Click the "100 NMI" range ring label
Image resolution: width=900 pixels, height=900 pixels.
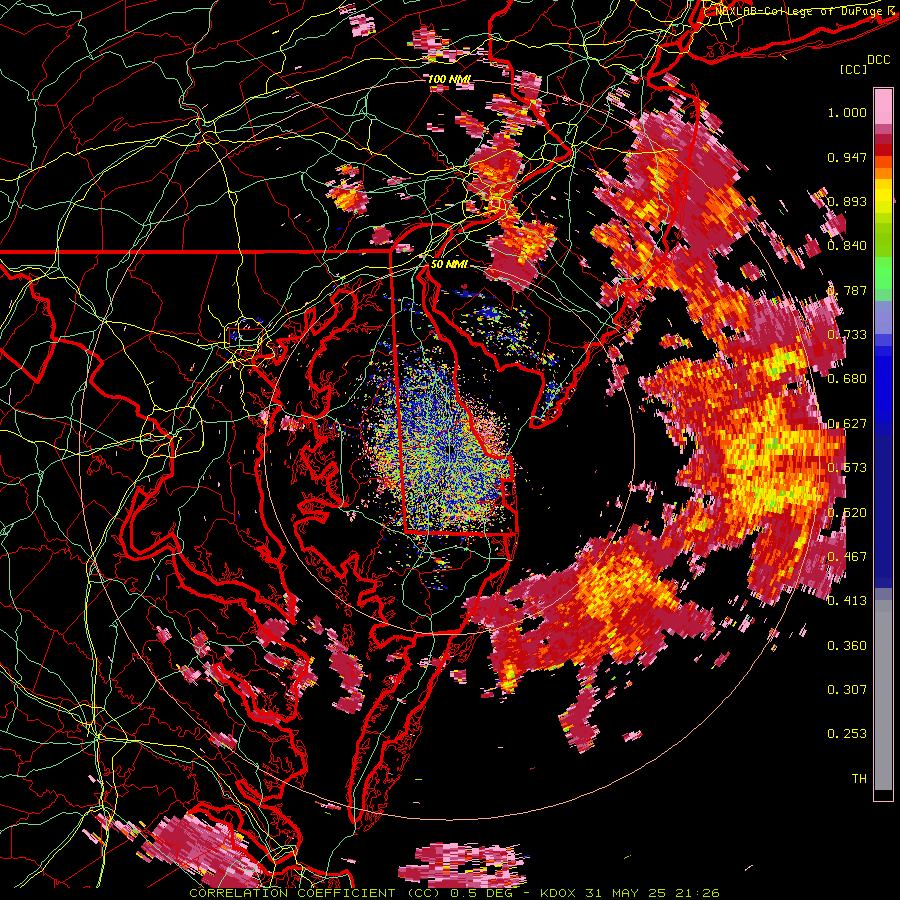coord(449,79)
